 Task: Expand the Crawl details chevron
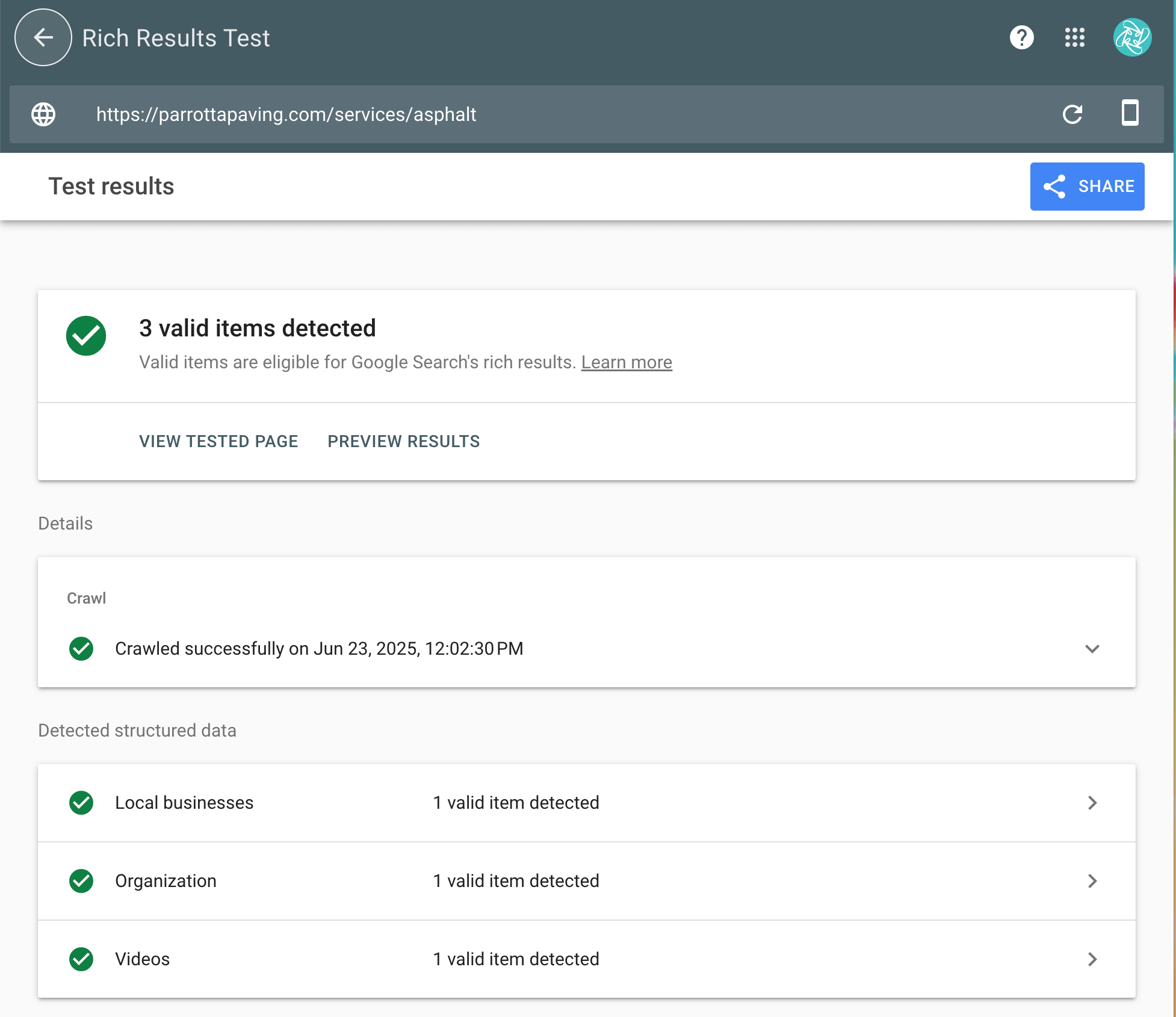point(1092,649)
